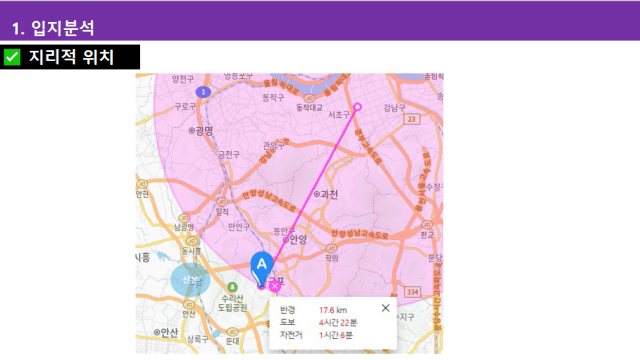The image size is (640, 360).
Task: Click the 1. 입지분석 title
Action: click(x=53, y=28)
